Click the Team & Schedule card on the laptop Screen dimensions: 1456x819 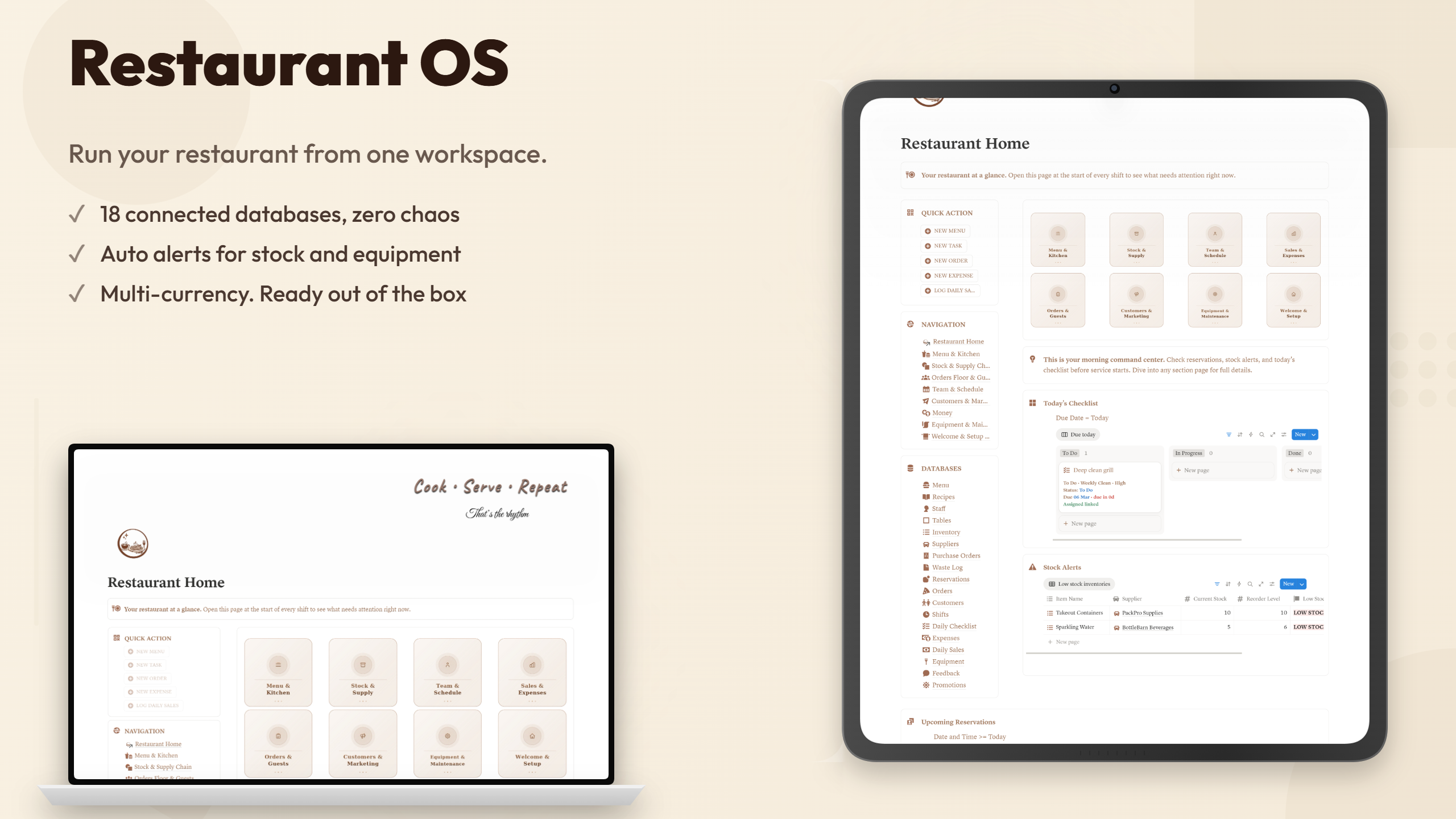(x=448, y=672)
